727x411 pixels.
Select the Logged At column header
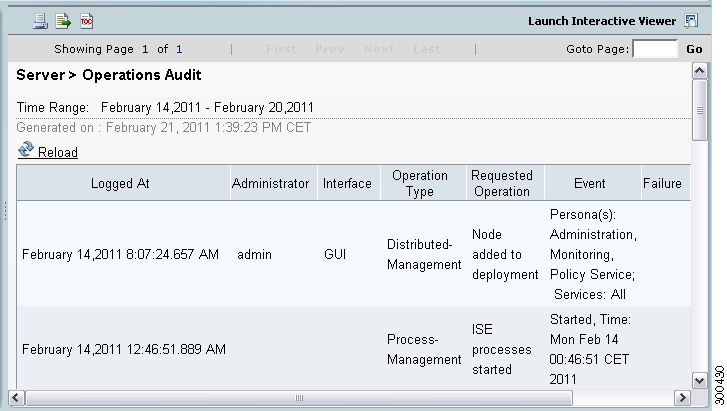click(x=120, y=183)
